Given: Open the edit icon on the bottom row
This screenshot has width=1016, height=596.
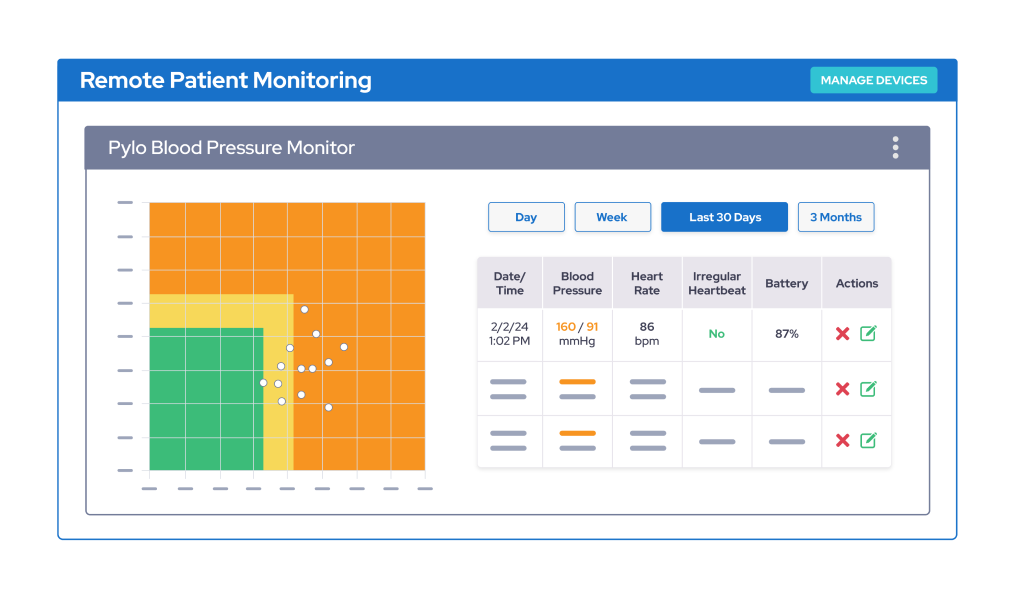Looking at the screenshot, I should [x=871, y=441].
